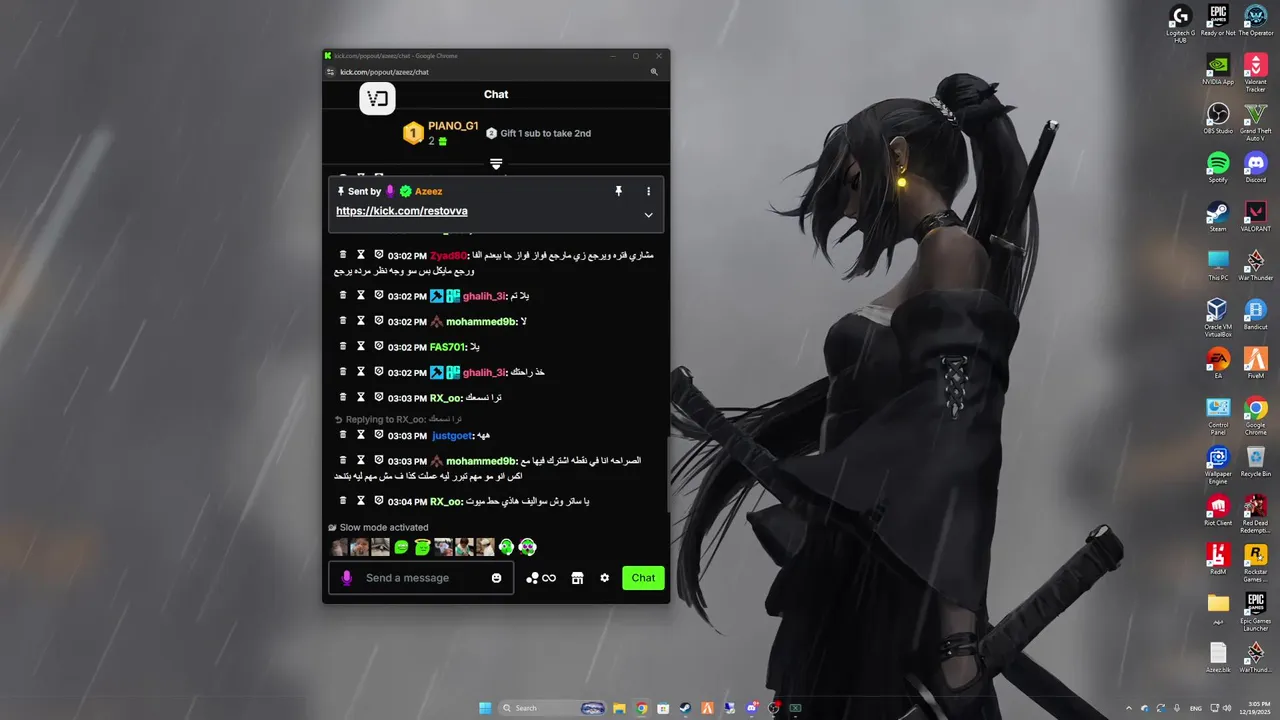Viewport: 1280px width, 720px height.
Task: Delete Zyad80's message with its trash icon
Action: click(x=343, y=255)
